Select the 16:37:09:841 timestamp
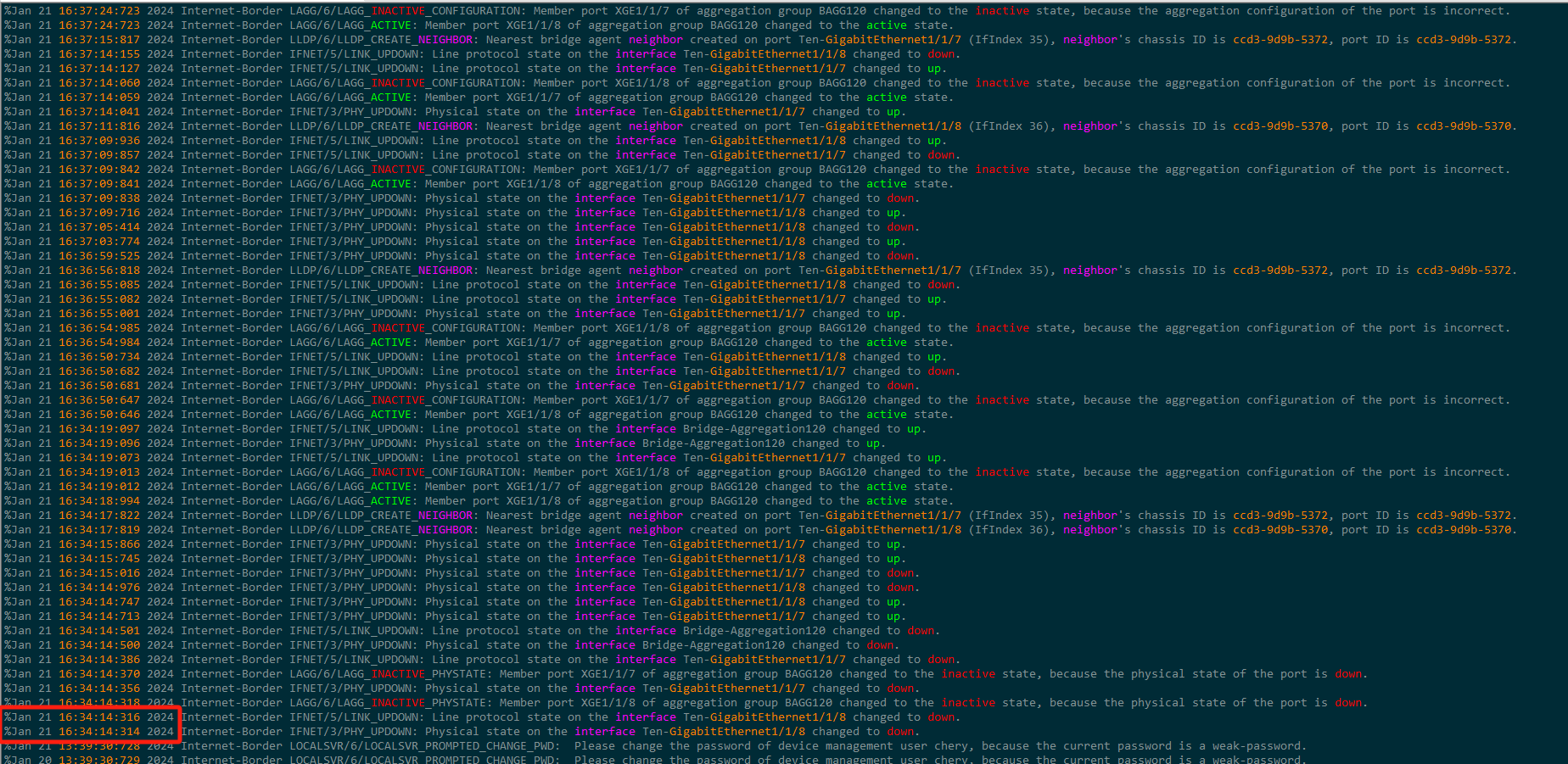1568x764 pixels. point(99,184)
